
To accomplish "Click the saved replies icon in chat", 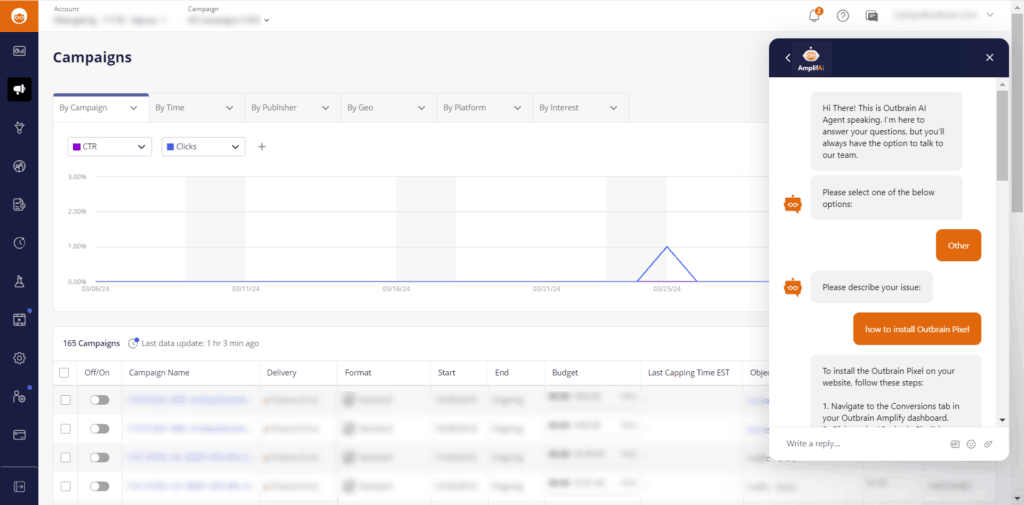I will point(955,444).
